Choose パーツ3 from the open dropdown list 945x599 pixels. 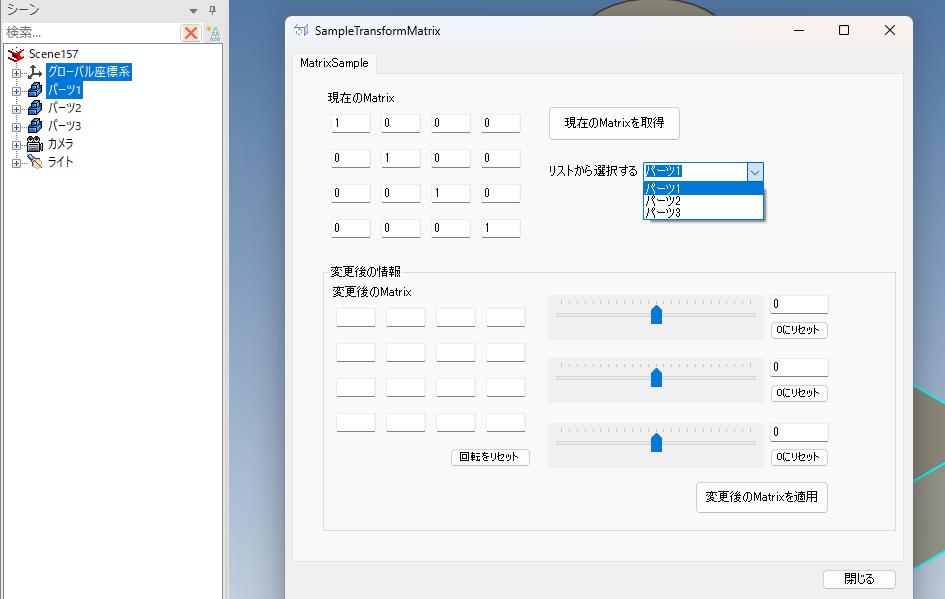point(663,212)
